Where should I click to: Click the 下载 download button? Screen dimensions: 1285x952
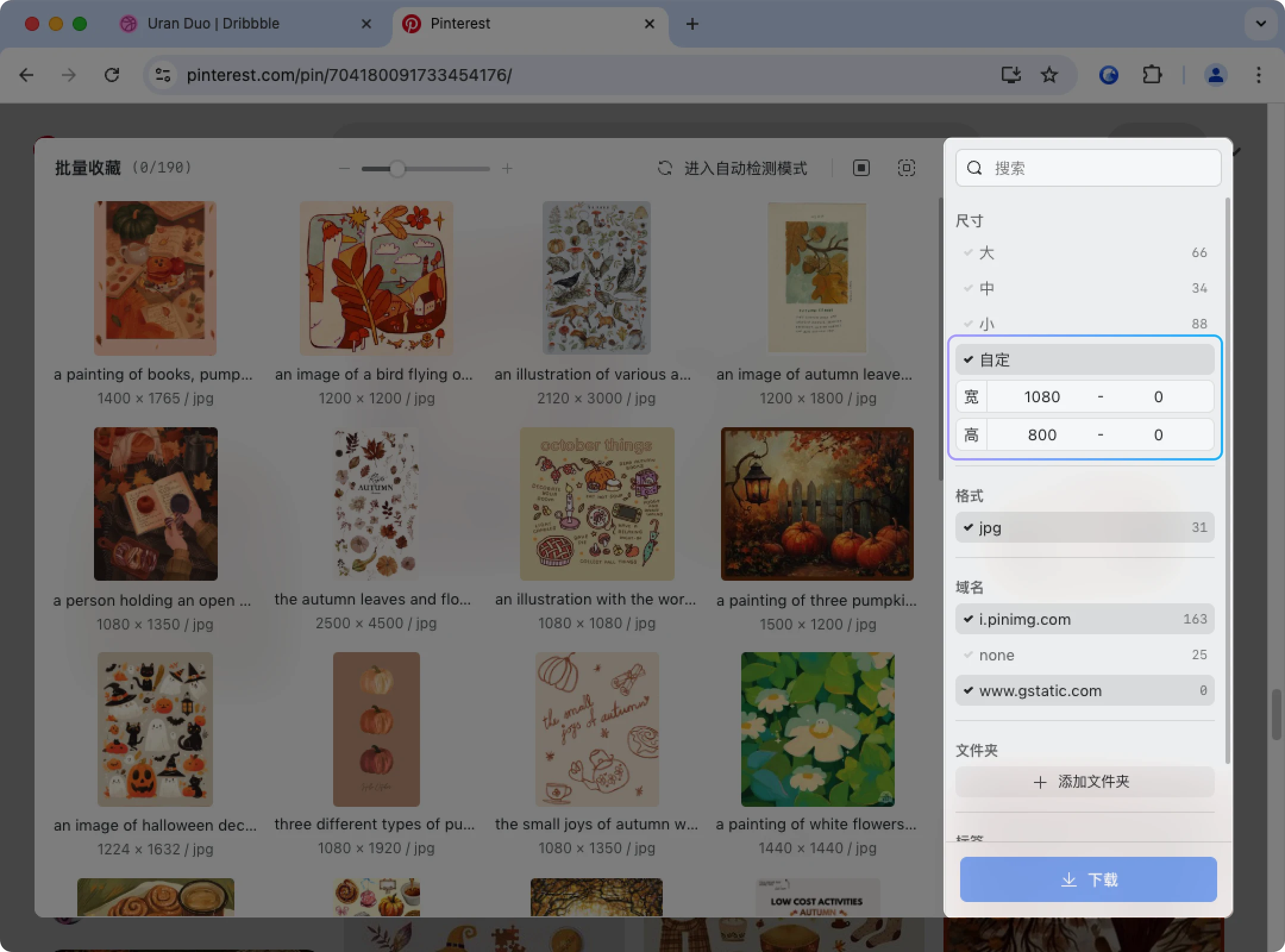click(x=1088, y=879)
